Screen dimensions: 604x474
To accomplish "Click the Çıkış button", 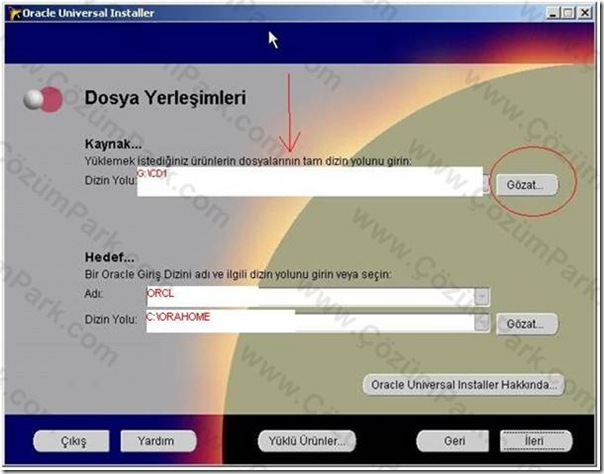I will pos(72,441).
